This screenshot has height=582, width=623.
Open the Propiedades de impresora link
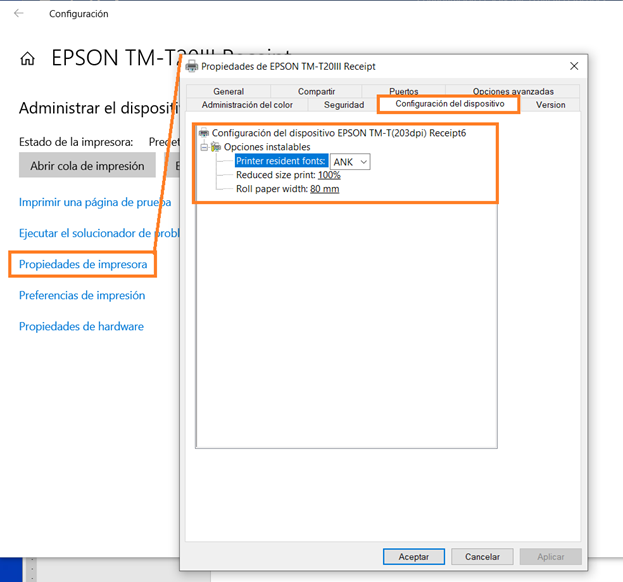(83, 264)
